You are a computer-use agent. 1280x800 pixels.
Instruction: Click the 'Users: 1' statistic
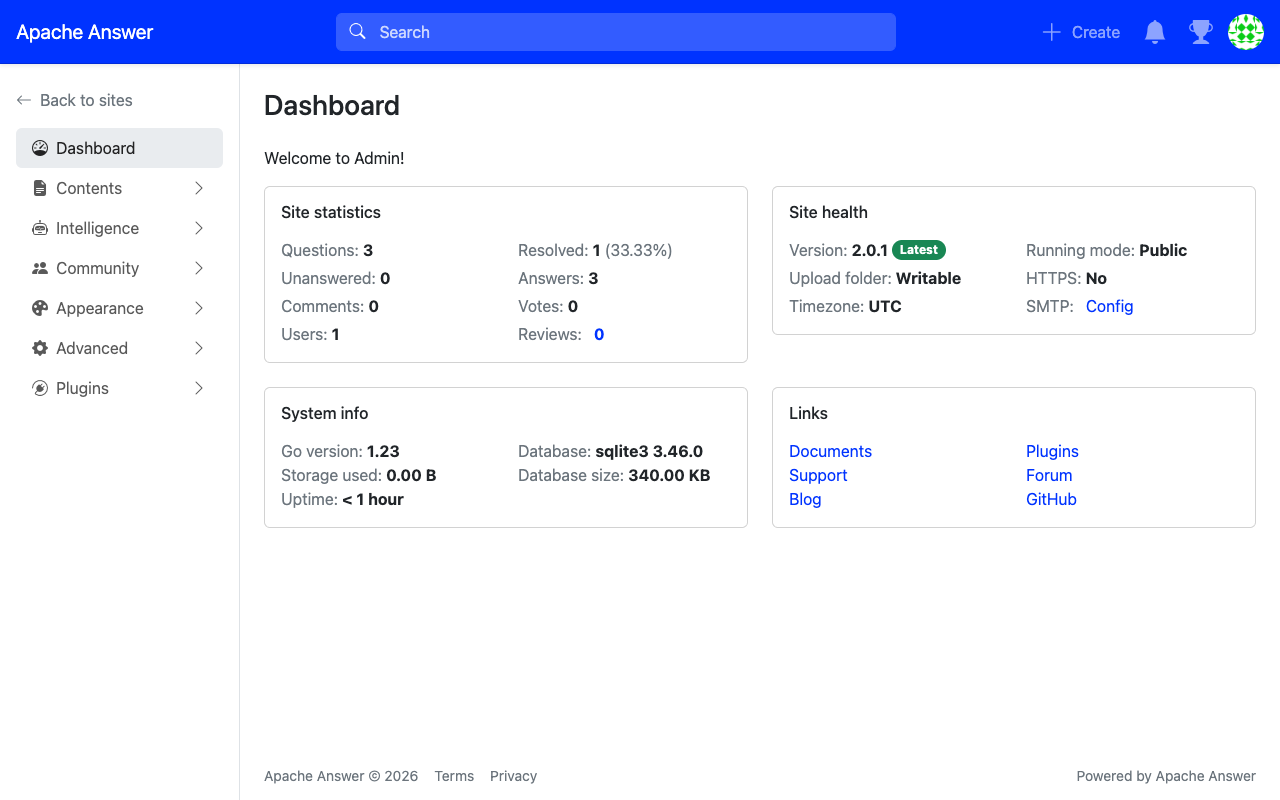point(310,334)
